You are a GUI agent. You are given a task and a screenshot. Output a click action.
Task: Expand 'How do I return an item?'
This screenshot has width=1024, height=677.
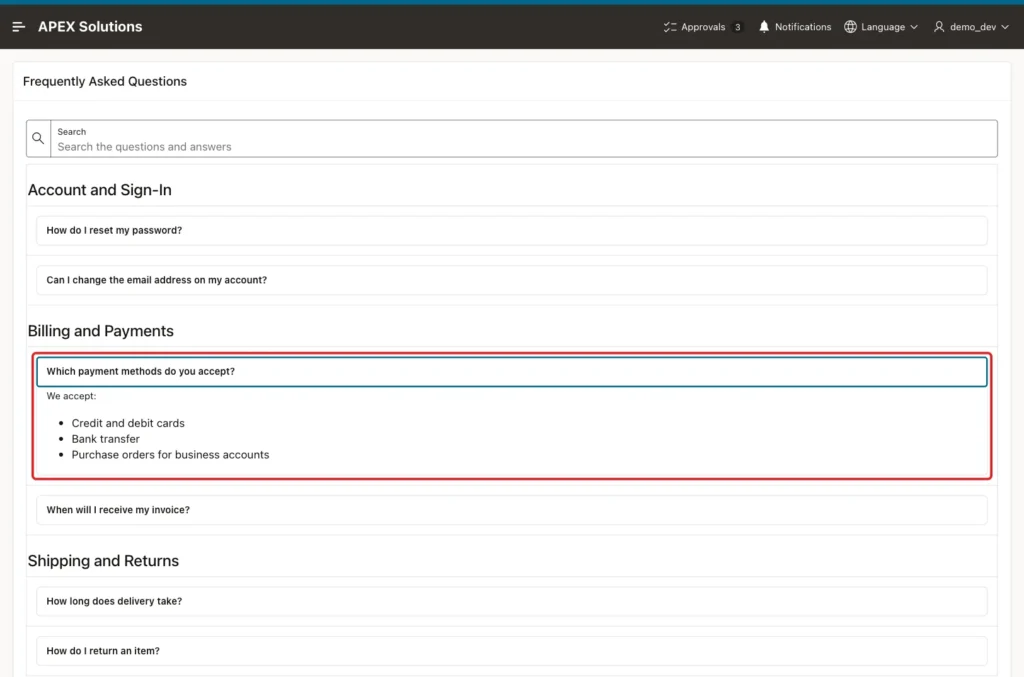pos(511,651)
